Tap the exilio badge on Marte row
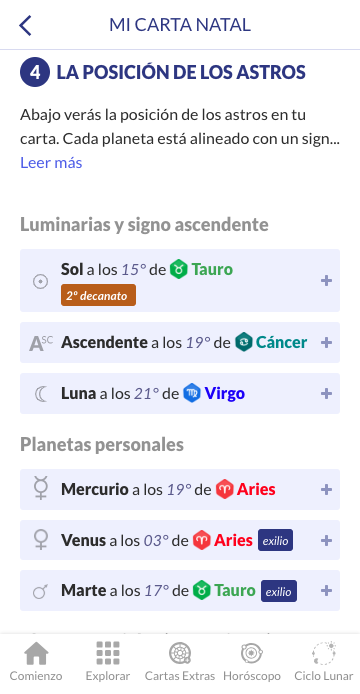This screenshot has height=694, width=360. point(279,591)
